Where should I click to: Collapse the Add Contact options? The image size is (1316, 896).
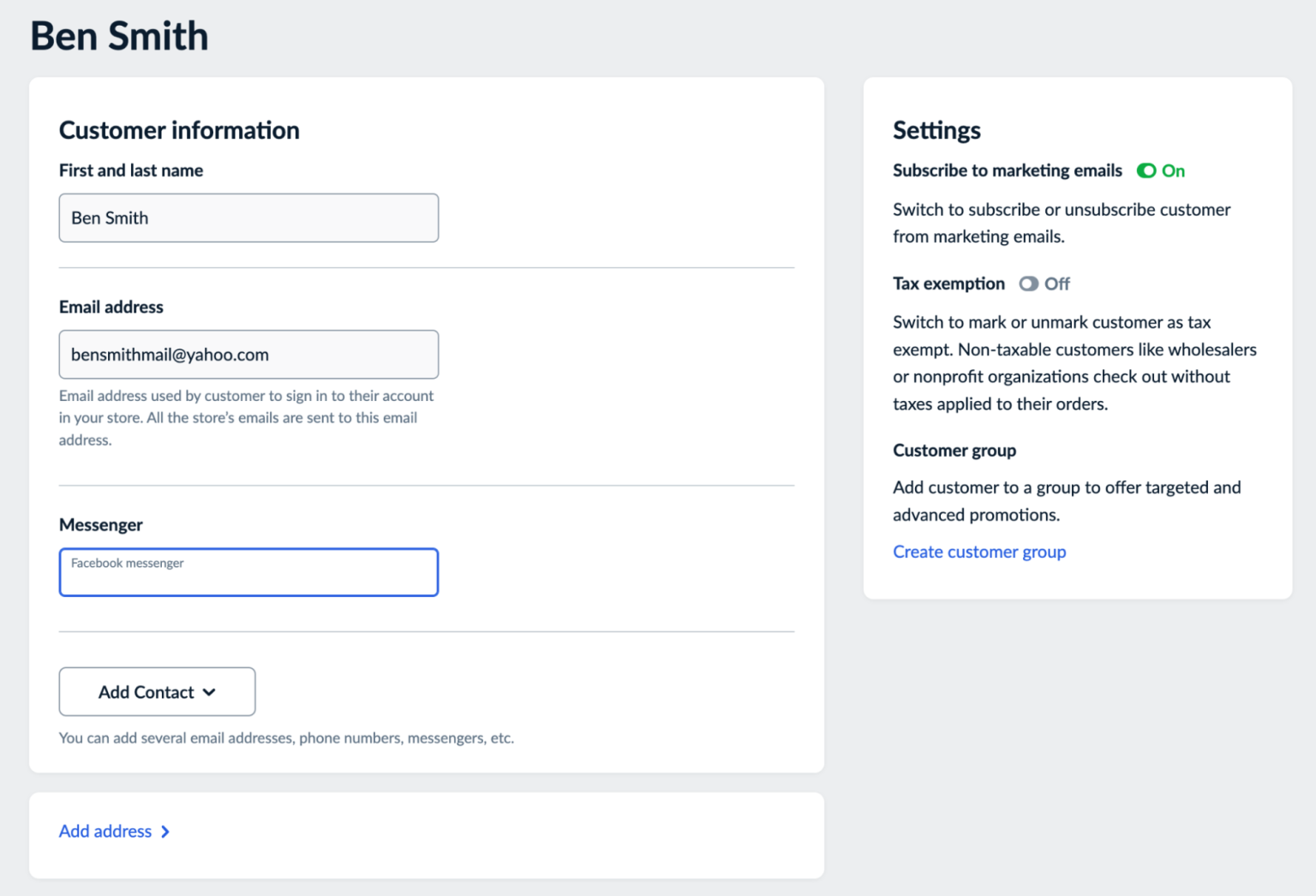[x=157, y=691]
